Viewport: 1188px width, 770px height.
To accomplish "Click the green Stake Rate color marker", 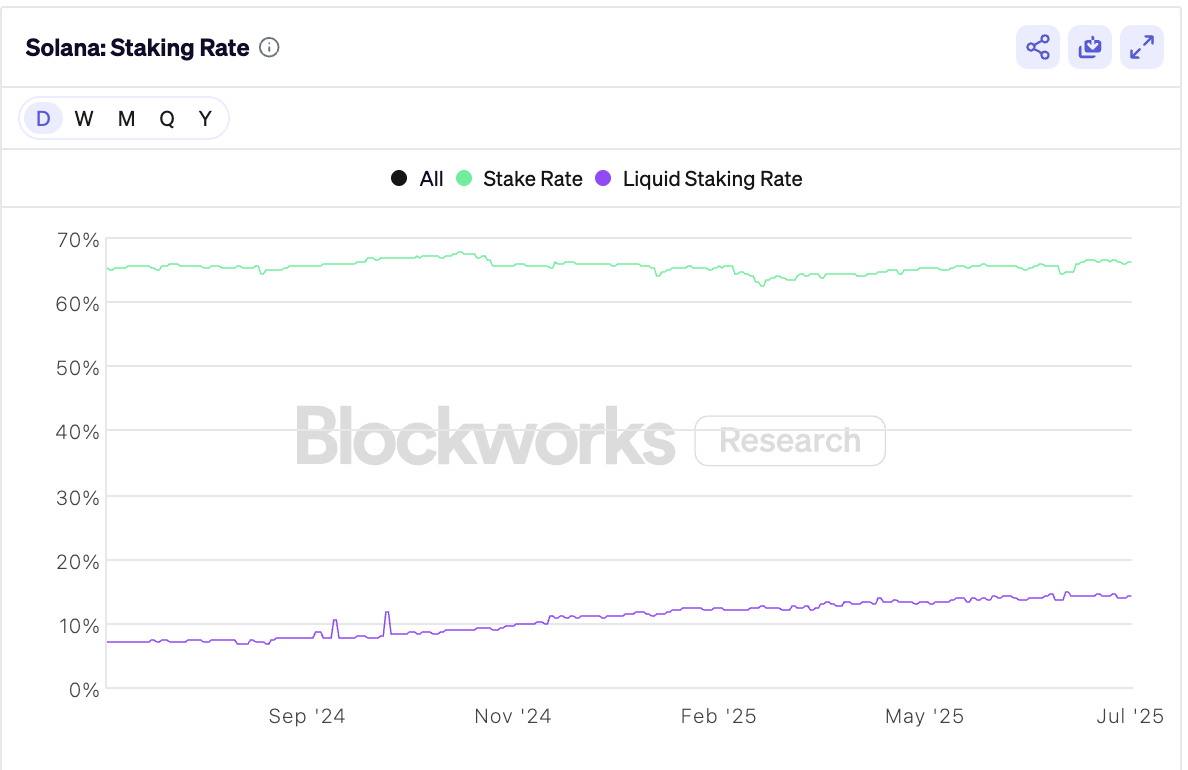I will coord(466,178).
